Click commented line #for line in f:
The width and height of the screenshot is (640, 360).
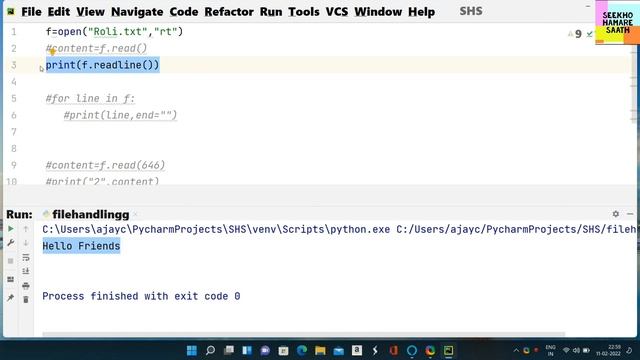(x=90, y=98)
